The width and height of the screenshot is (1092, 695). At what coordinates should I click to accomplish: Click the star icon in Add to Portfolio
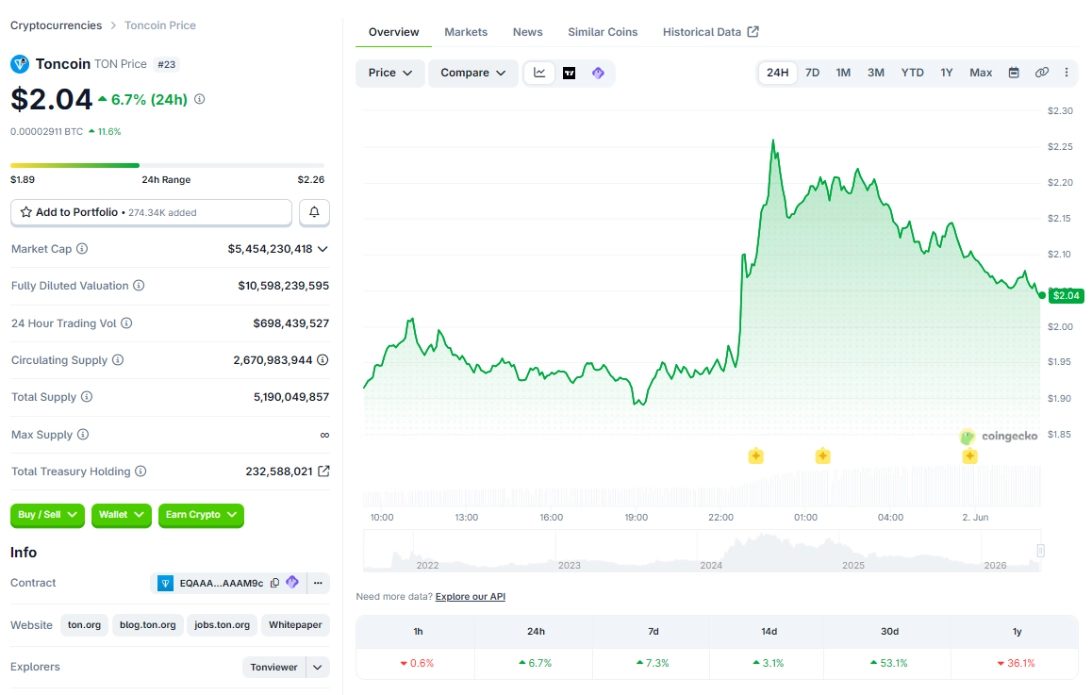coord(26,212)
